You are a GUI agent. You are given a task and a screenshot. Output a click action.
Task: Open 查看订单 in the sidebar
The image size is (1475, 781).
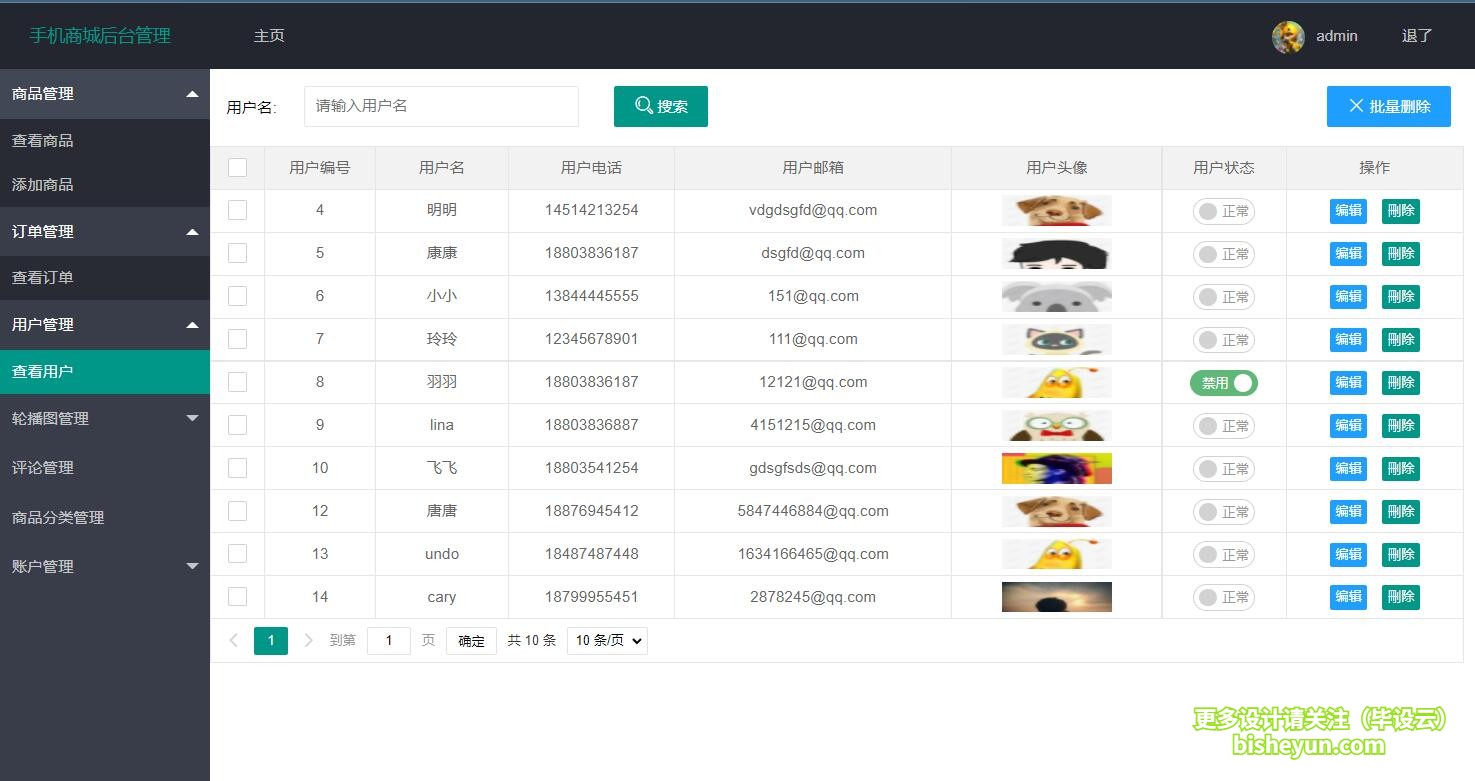click(x=43, y=278)
